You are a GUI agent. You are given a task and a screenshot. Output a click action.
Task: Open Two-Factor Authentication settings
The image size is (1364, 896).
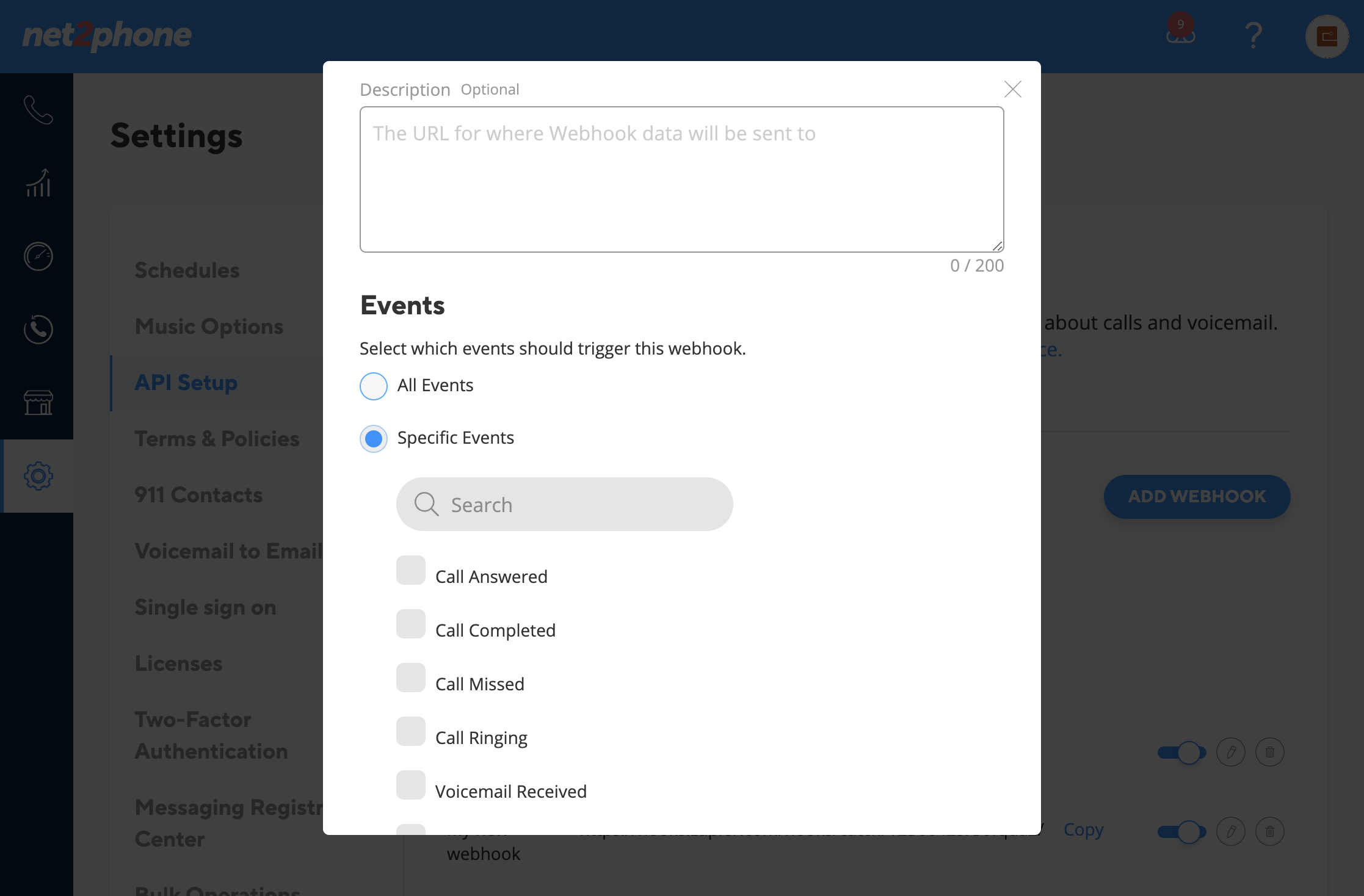211,735
